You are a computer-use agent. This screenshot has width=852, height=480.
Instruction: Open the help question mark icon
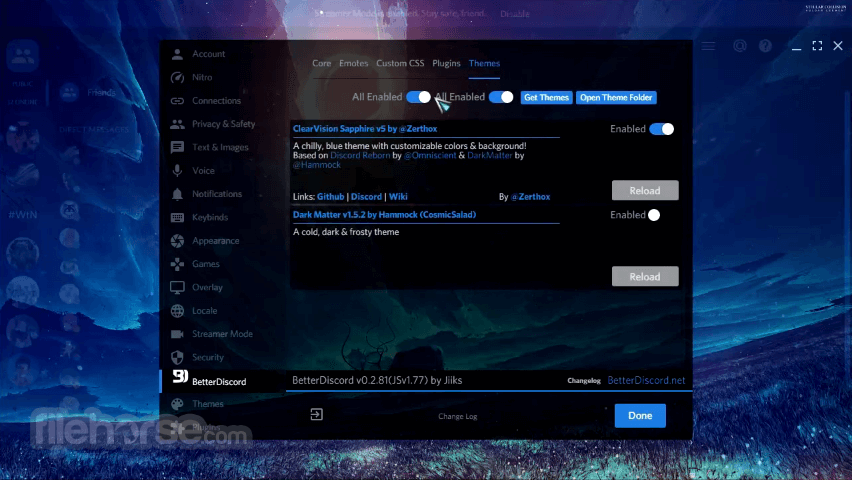pyautogui.click(x=765, y=46)
